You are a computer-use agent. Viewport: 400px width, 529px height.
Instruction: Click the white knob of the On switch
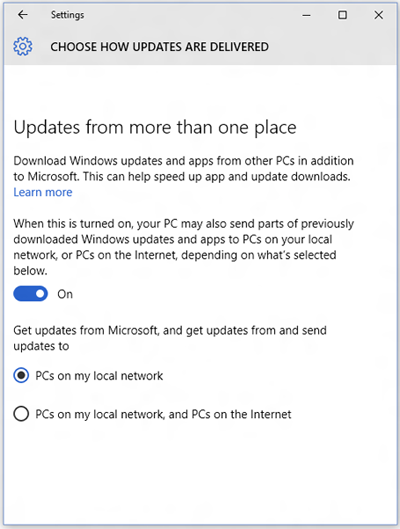coord(40,294)
